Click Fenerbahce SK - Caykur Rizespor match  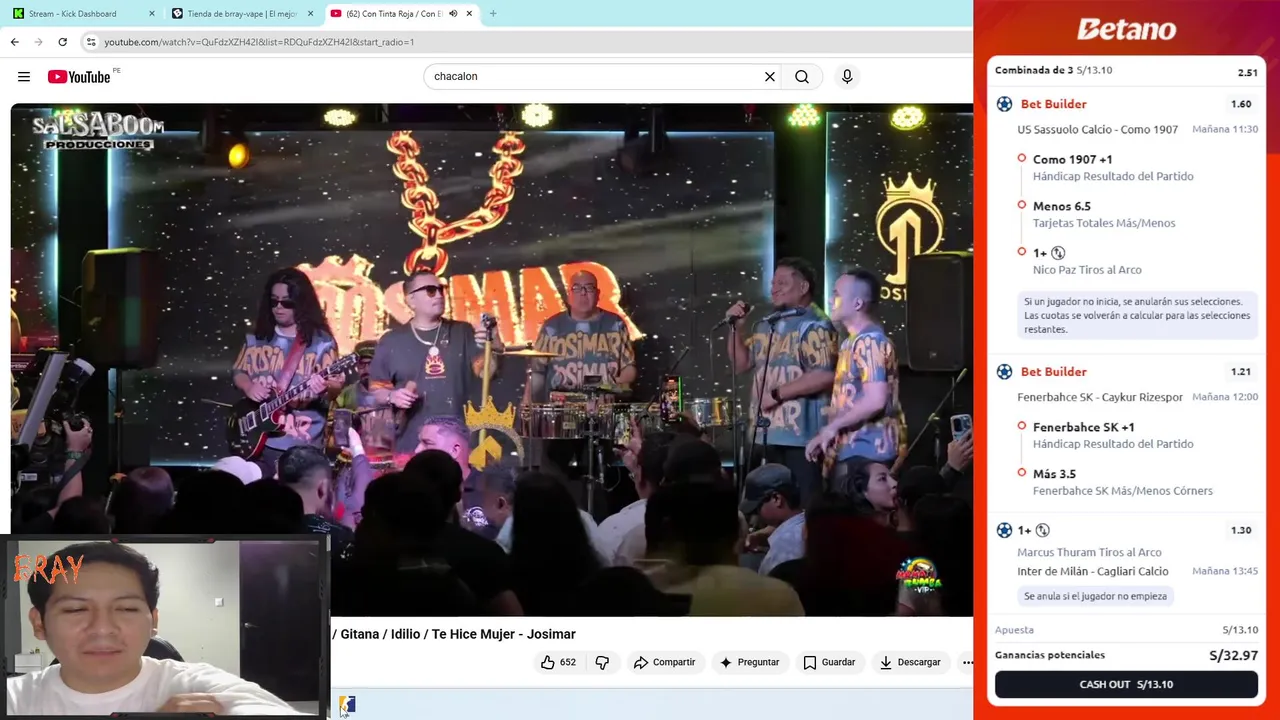[1100, 397]
